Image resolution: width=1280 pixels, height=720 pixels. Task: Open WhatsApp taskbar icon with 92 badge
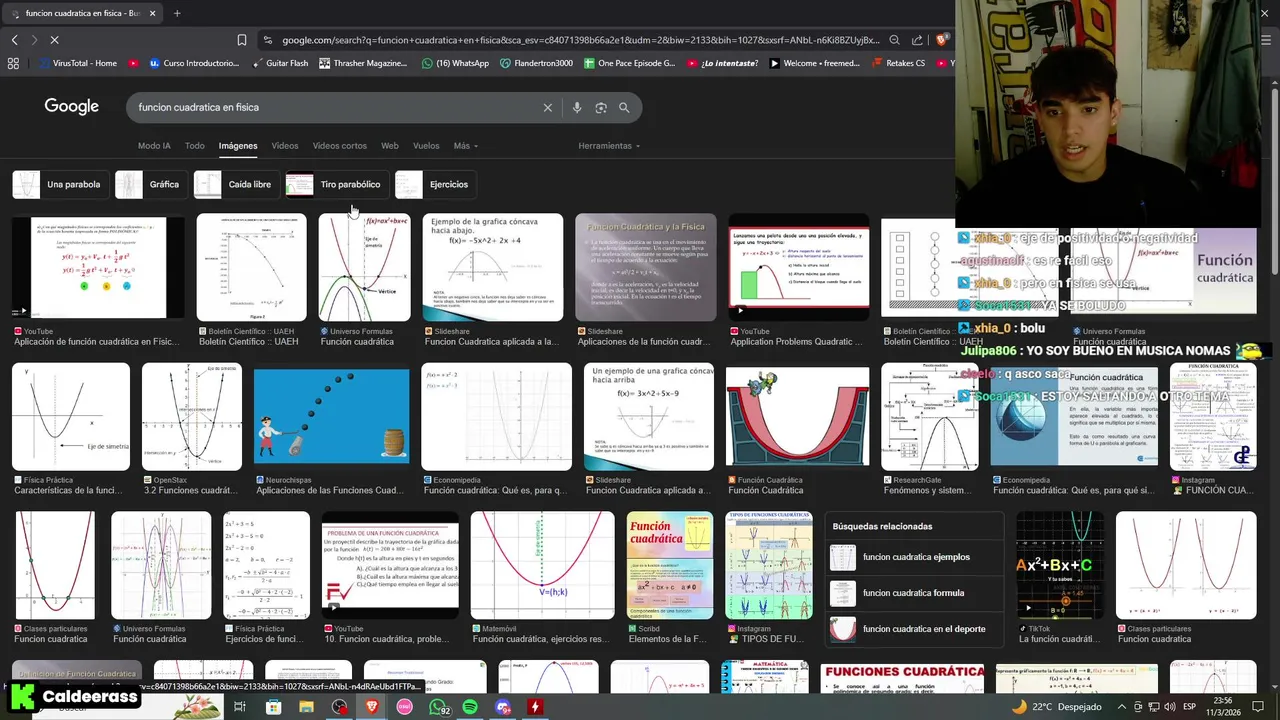(x=438, y=707)
